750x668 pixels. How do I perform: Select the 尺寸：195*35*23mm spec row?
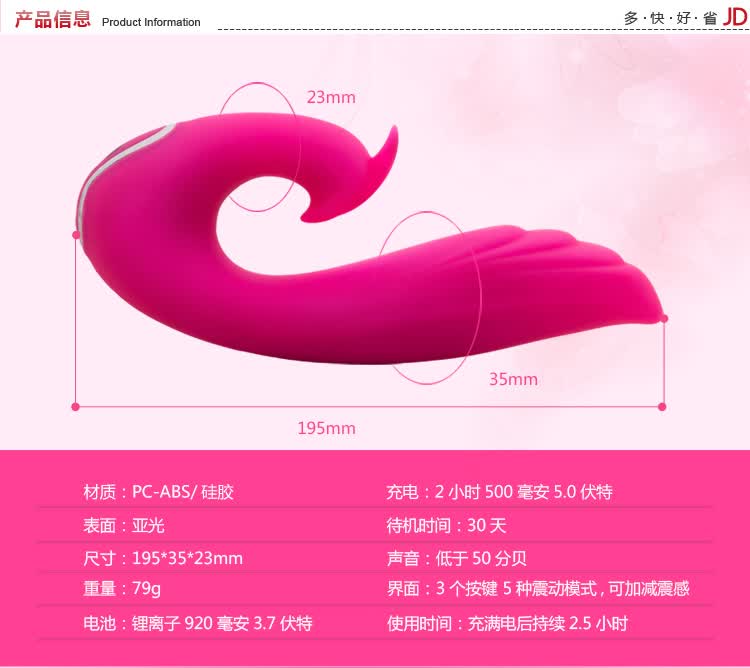coord(163,558)
